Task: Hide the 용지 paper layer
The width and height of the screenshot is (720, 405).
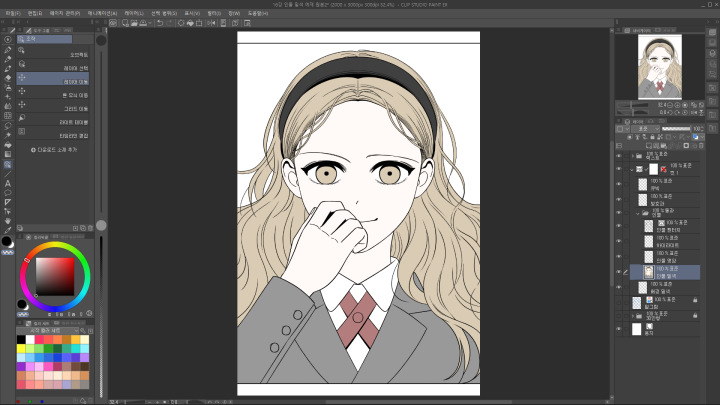Action: pos(619,329)
